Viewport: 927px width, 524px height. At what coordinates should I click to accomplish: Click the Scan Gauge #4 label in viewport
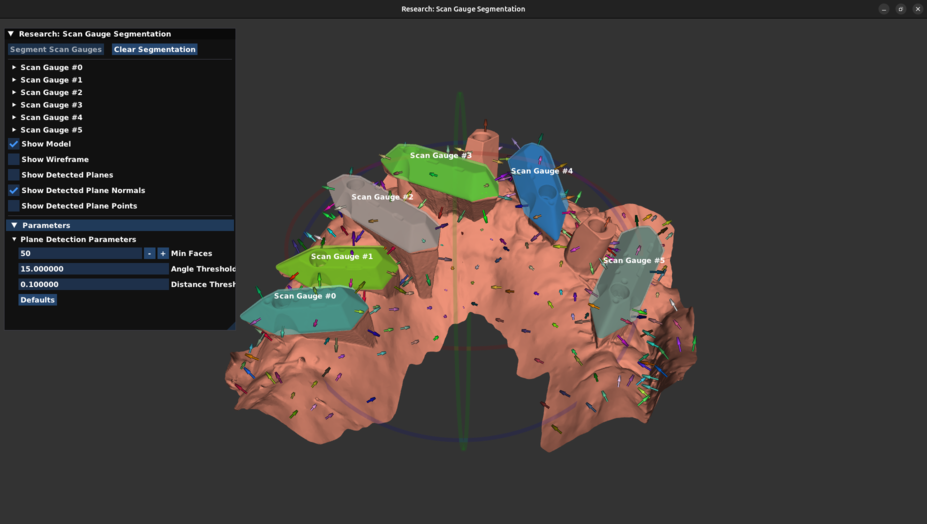click(x=541, y=171)
